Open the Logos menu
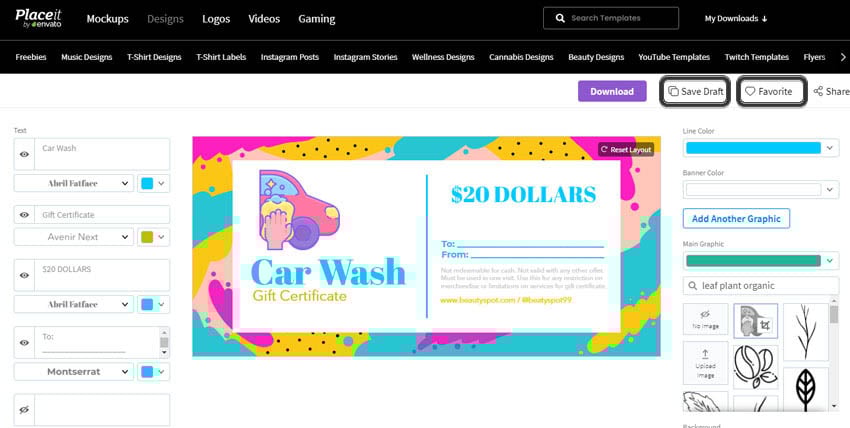The height and width of the screenshot is (428, 850). pos(216,19)
